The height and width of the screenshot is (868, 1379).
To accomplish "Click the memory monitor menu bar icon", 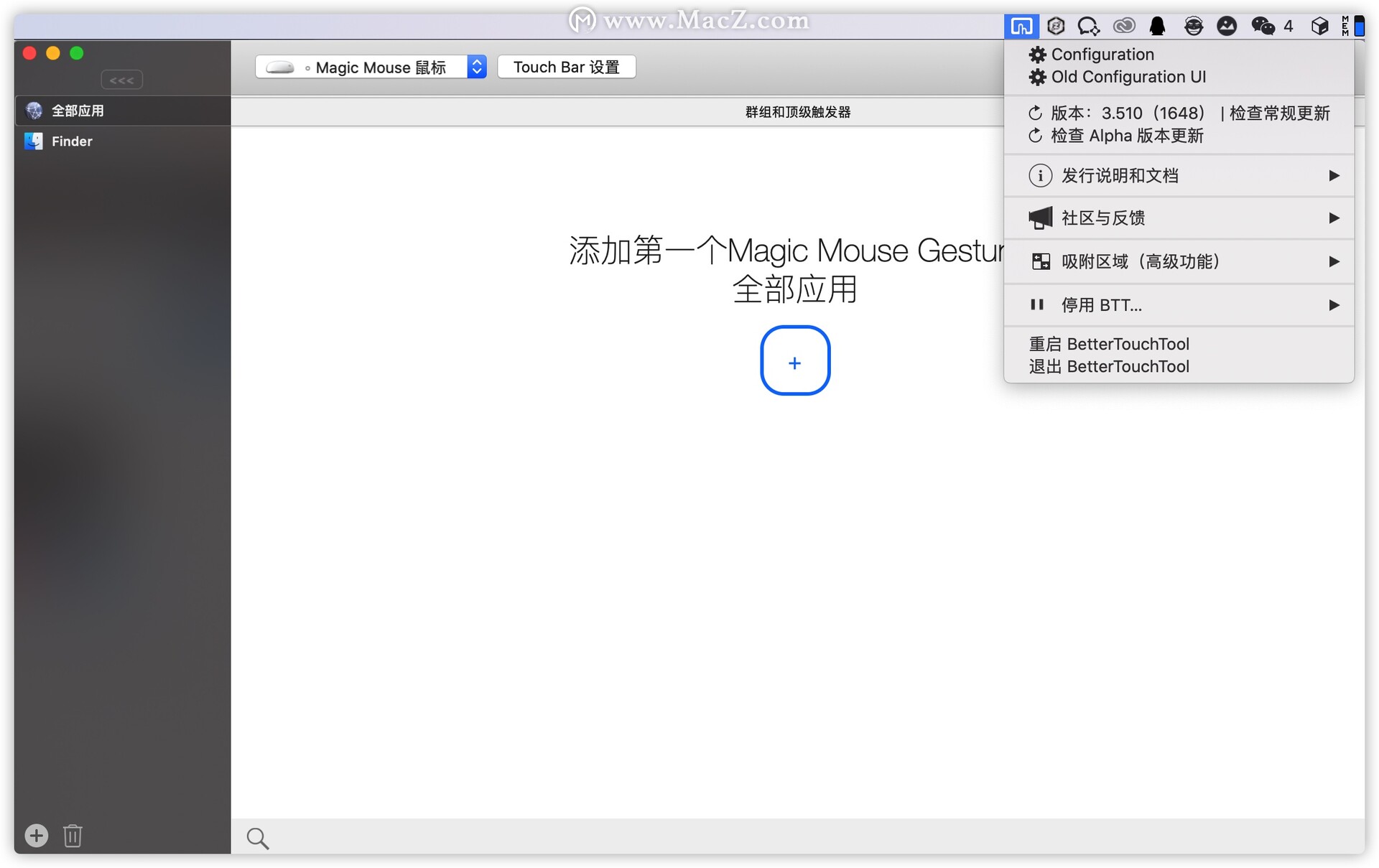I will [1352, 27].
